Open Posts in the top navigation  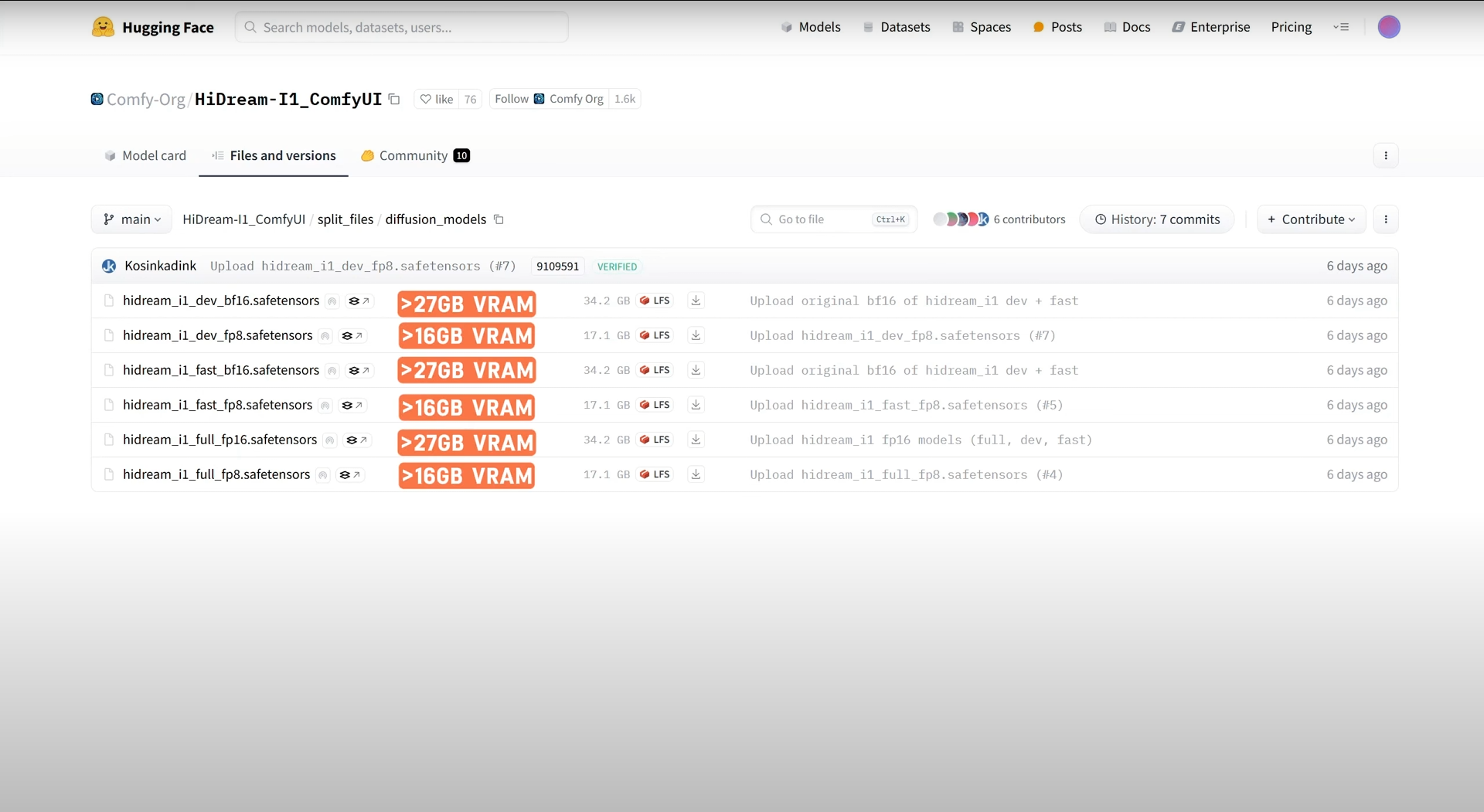click(1057, 27)
